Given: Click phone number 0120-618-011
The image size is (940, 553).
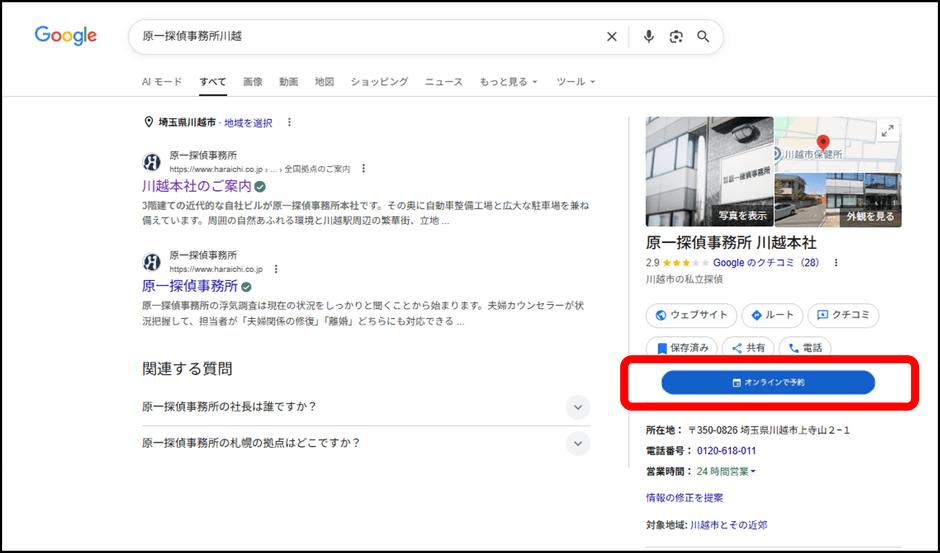Looking at the screenshot, I should (x=726, y=451).
